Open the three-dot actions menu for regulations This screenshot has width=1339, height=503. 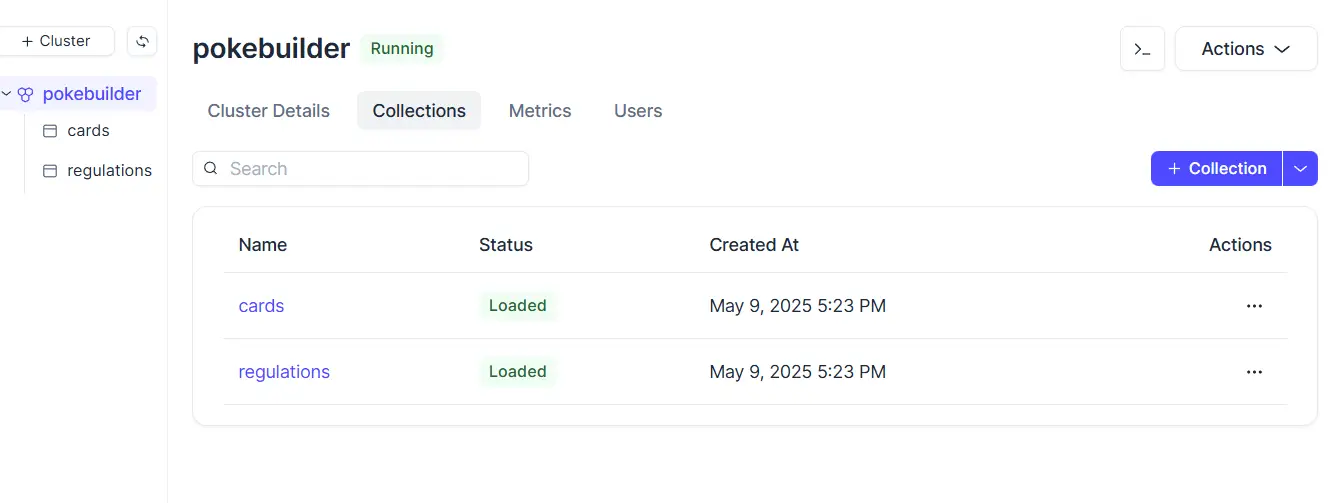click(1254, 372)
